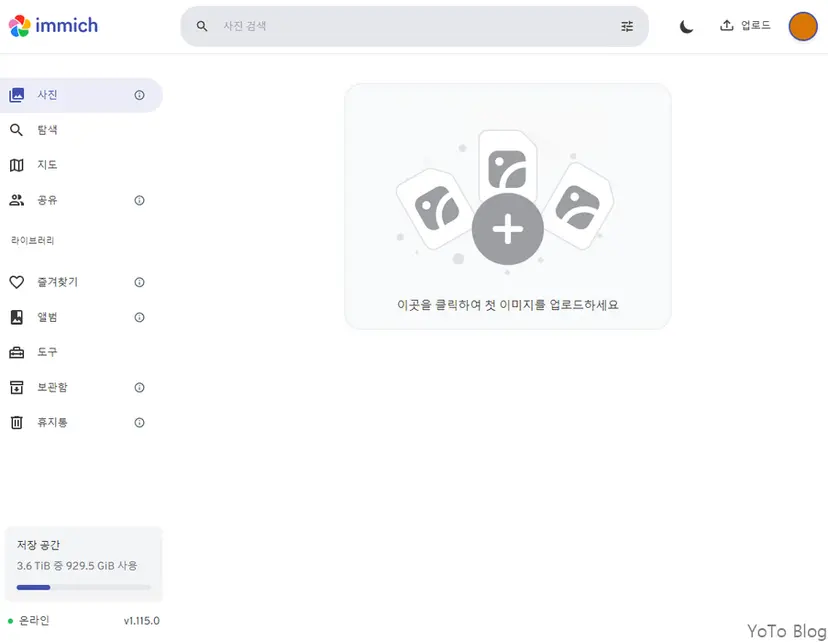Screen dimensions: 828x642
Task: Click the 저장 공간 storage usage bar
Action: 84,587
